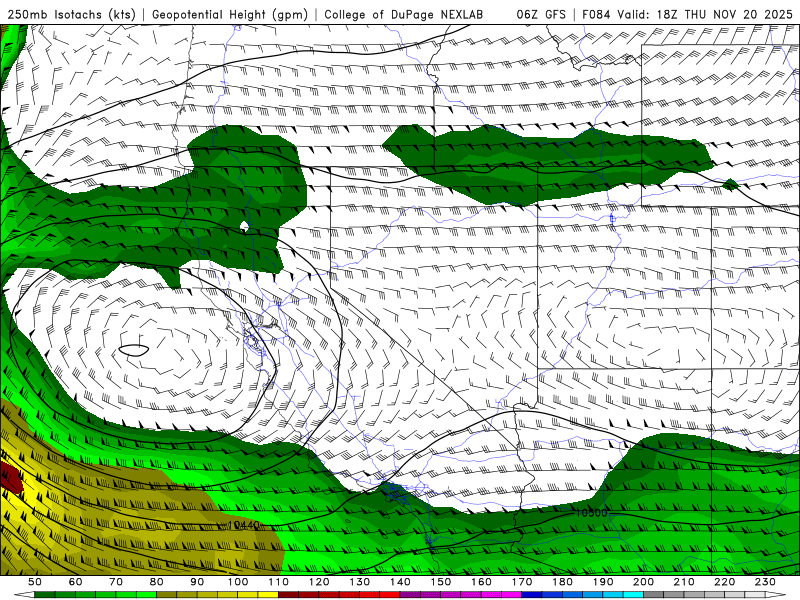
Task: Click the bright yellow swatch ending at 110
Action: click(268, 595)
